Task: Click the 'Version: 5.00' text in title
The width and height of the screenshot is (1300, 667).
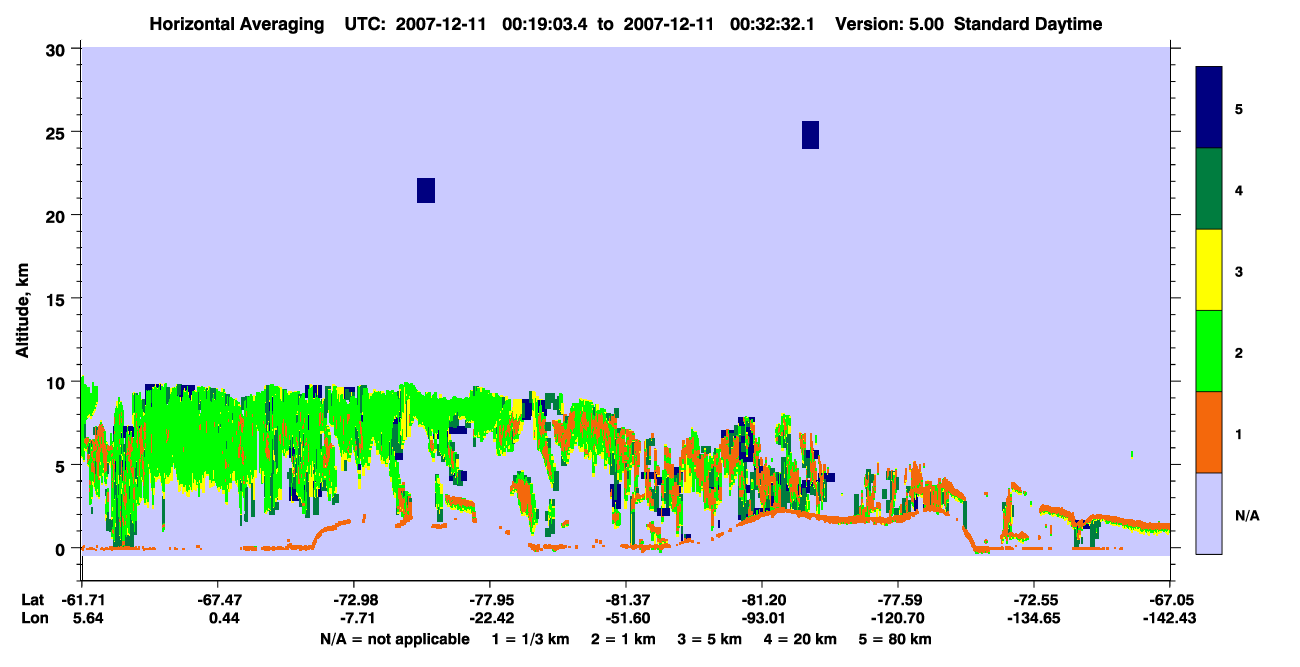Action: 890,24
